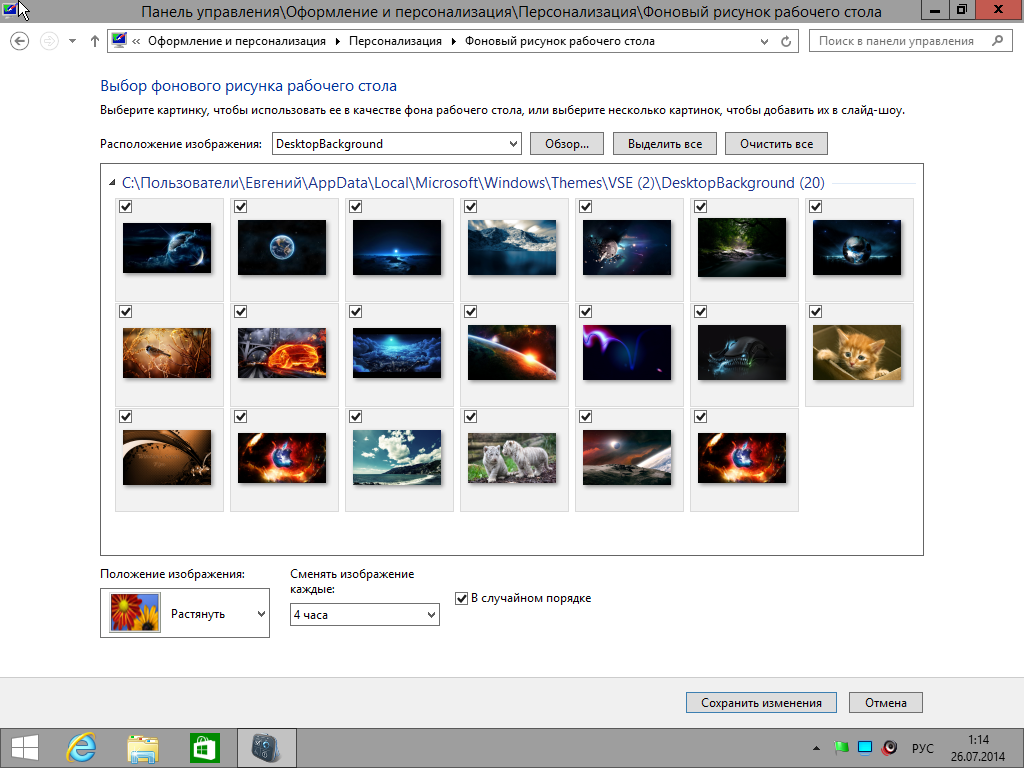Click Выделить все button
Image resolution: width=1024 pixels, height=768 pixels.
(x=664, y=144)
